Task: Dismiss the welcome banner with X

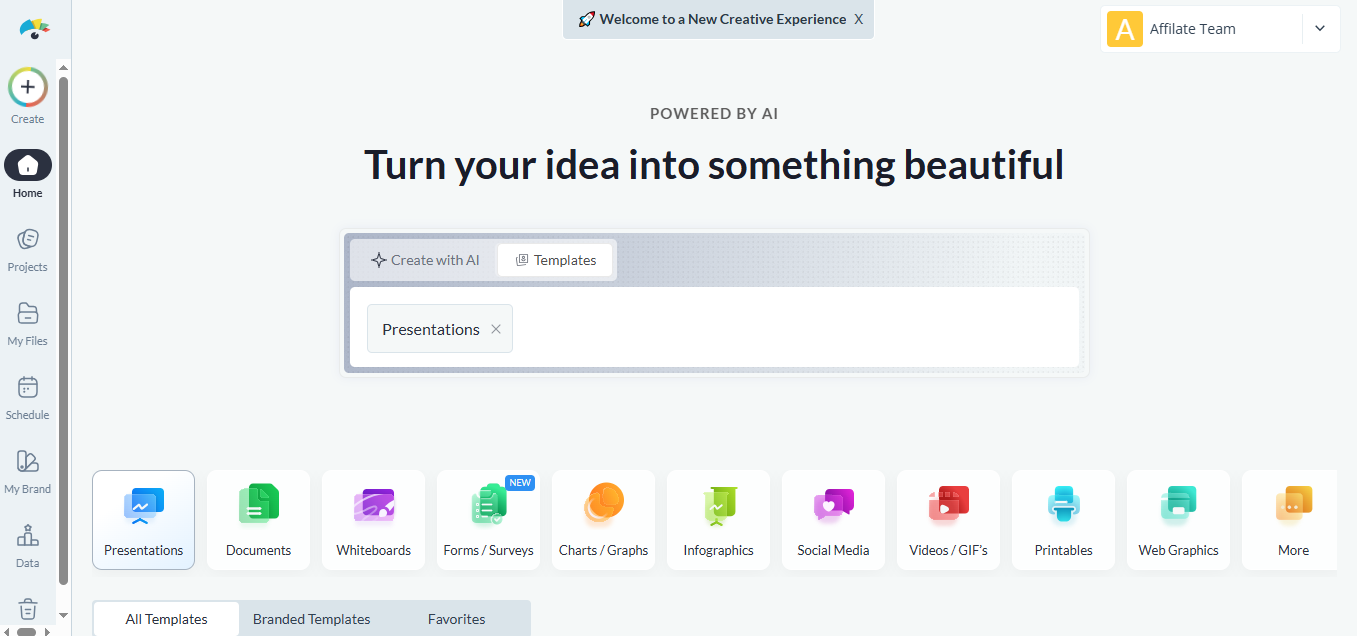Action: click(x=858, y=19)
